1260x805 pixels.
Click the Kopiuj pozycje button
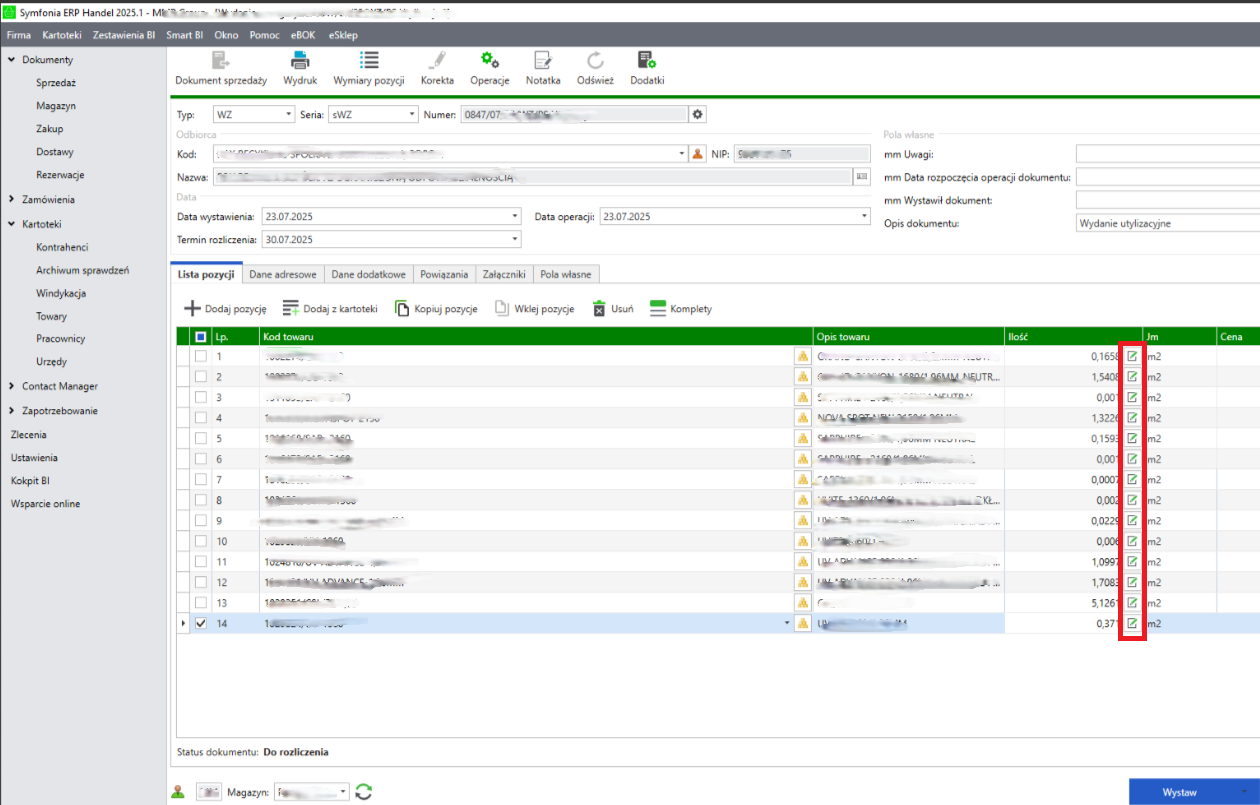click(436, 309)
